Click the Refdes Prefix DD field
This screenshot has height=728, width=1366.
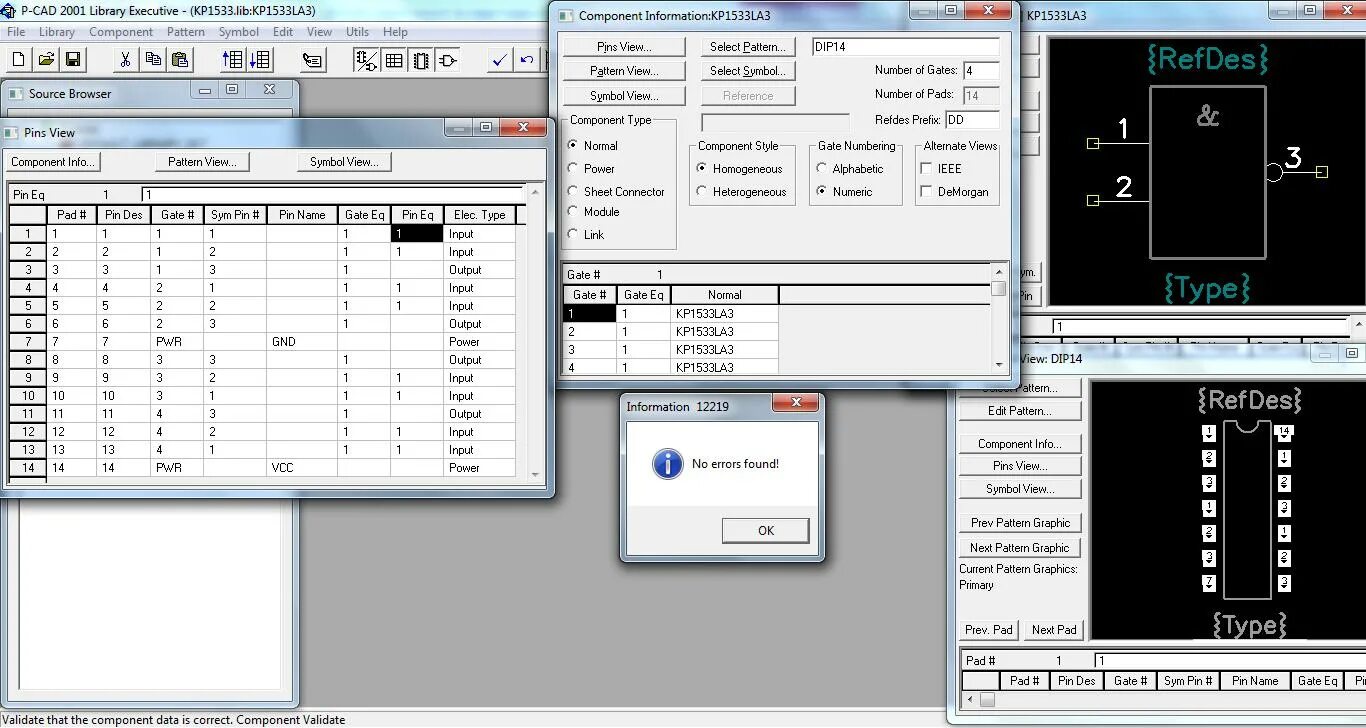[x=972, y=120]
